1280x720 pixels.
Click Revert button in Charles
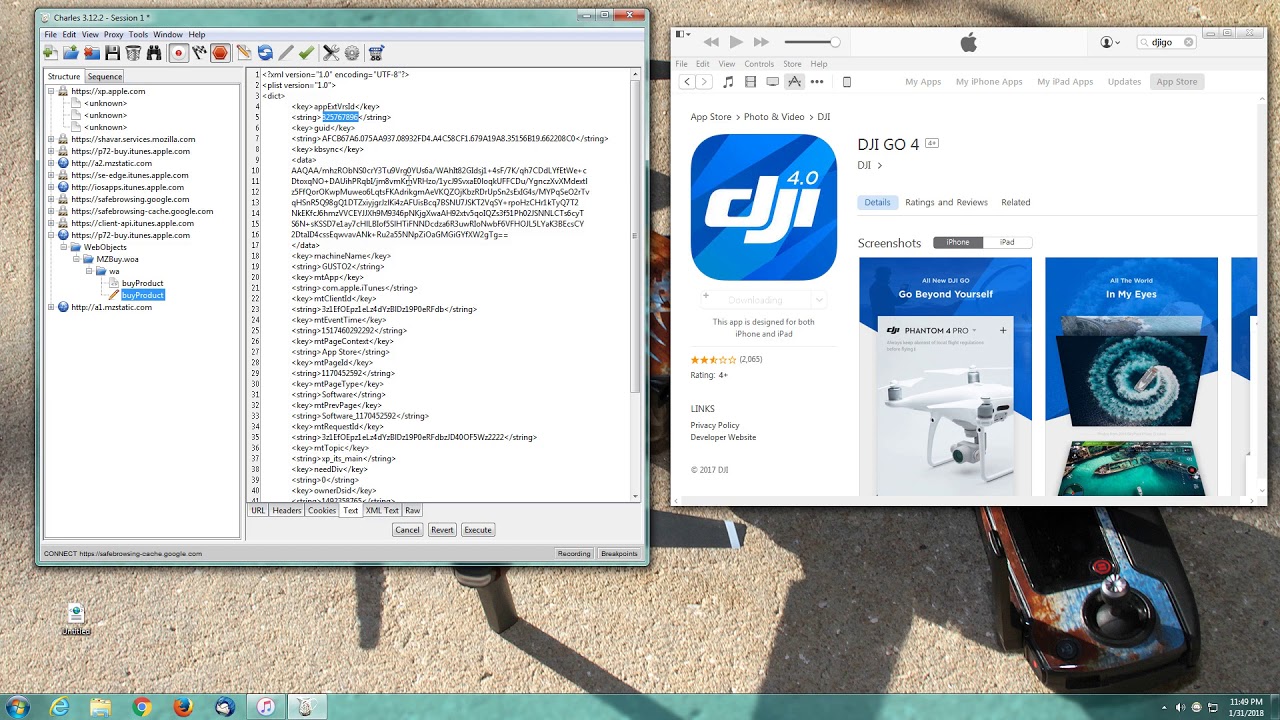(442, 530)
